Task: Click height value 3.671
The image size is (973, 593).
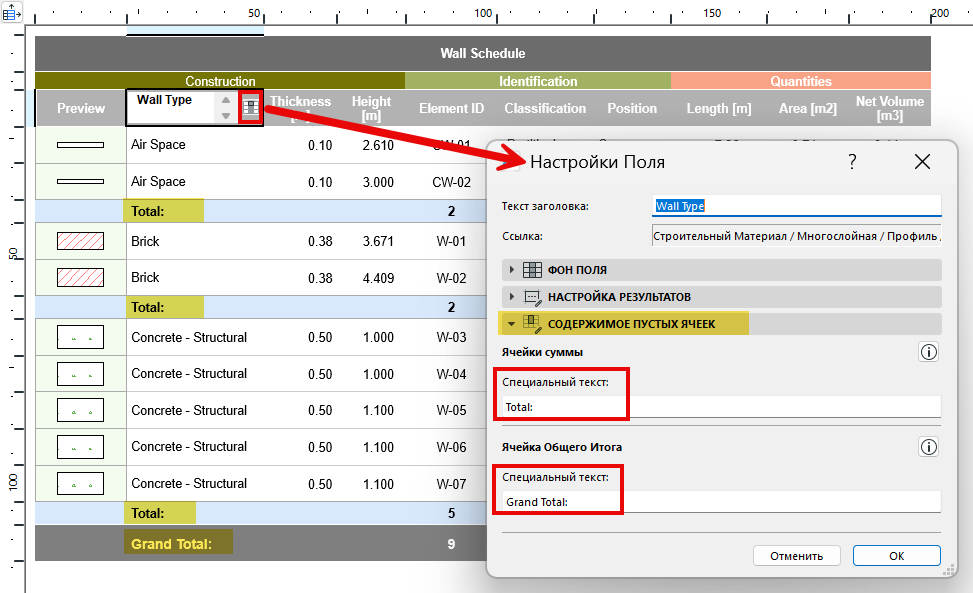Action: (x=378, y=241)
